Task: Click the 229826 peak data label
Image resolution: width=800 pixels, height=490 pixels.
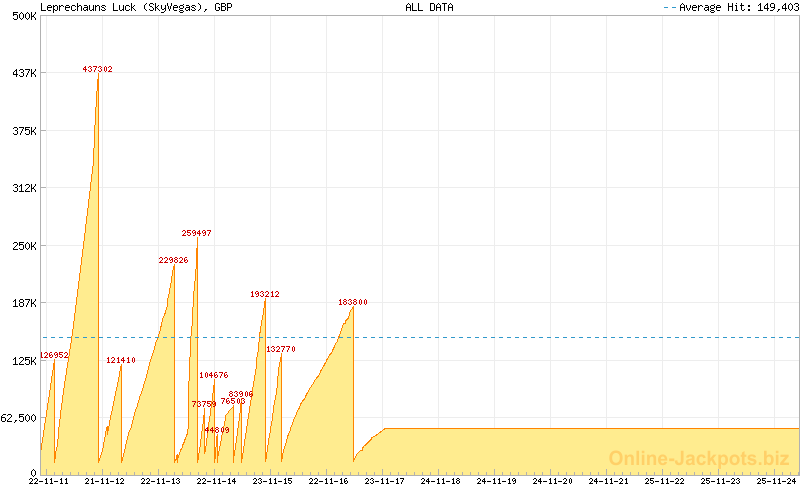Action: (173, 260)
